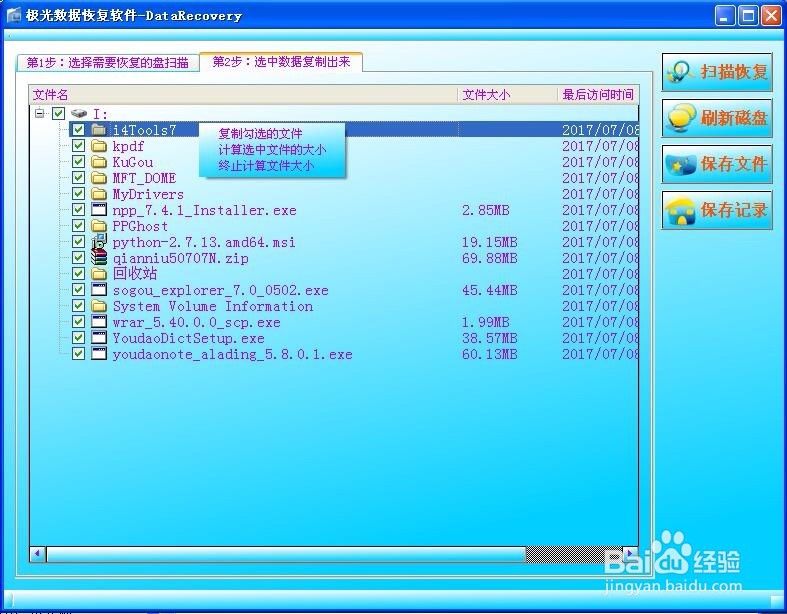The height and width of the screenshot is (614, 787).
Task: Toggle the KuGou checkbox
Action: [x=78, y=162]
